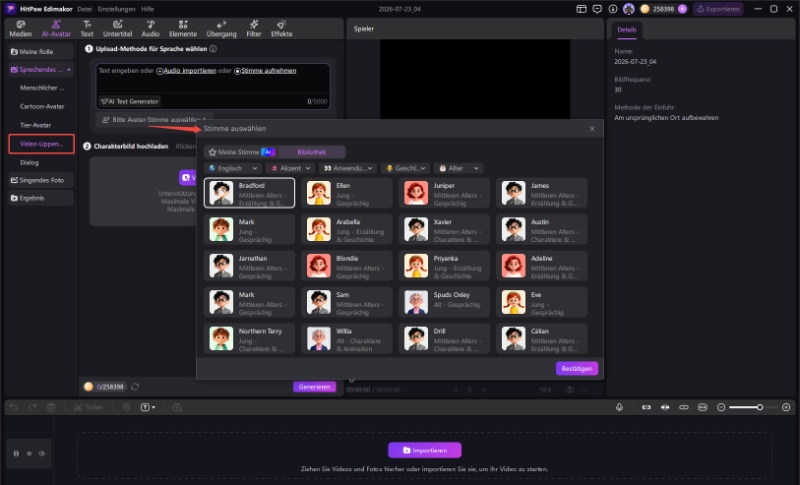Toggle the layout panel icon

581,9
